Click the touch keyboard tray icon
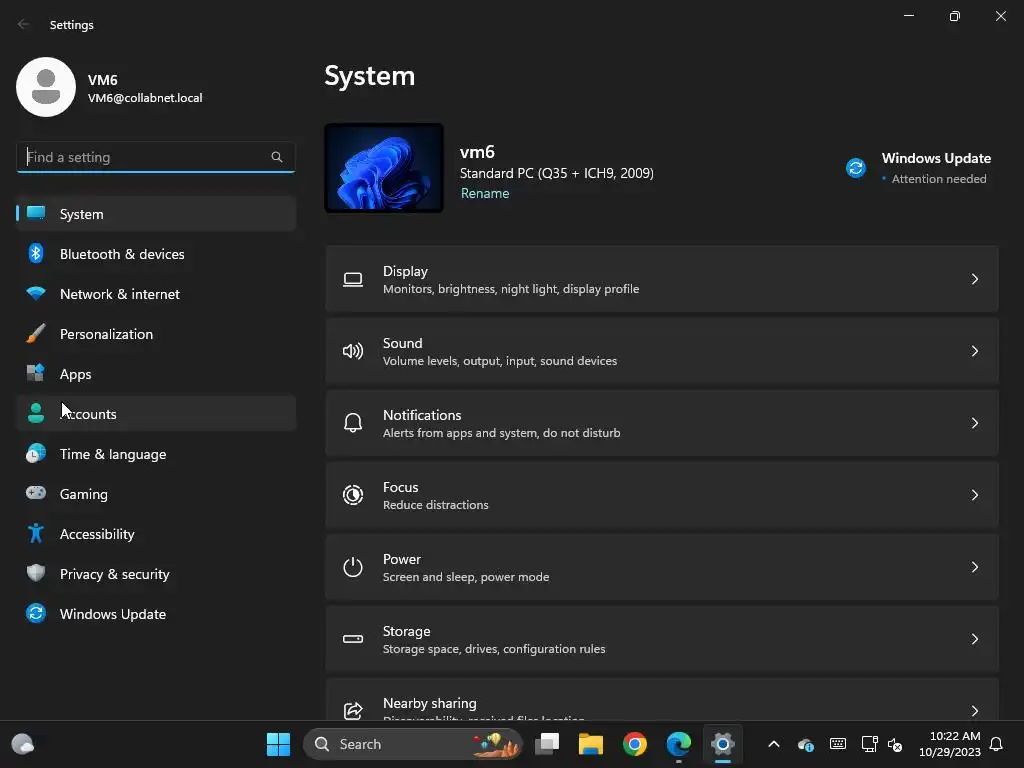The image size is (1024, 768). 838,744
